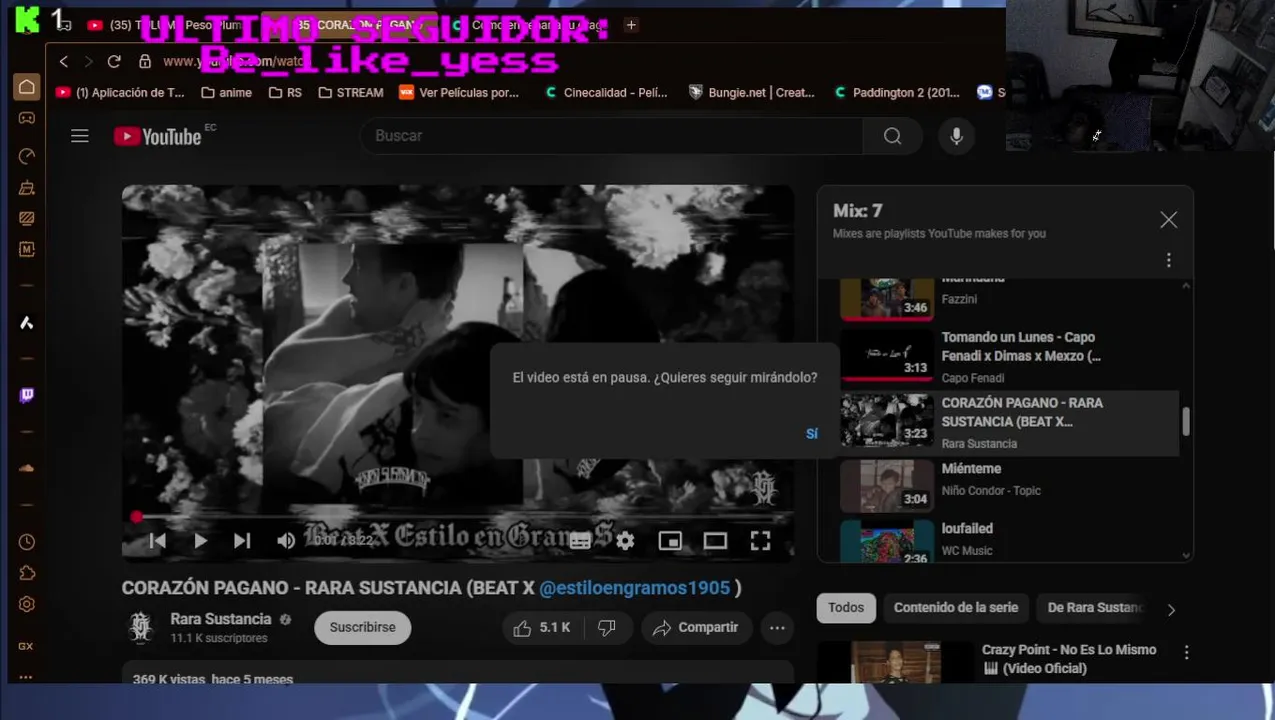Open the 'STREAM' bookmarks folder
This screenshot has height=720, width=1275.
click(351, 93)
